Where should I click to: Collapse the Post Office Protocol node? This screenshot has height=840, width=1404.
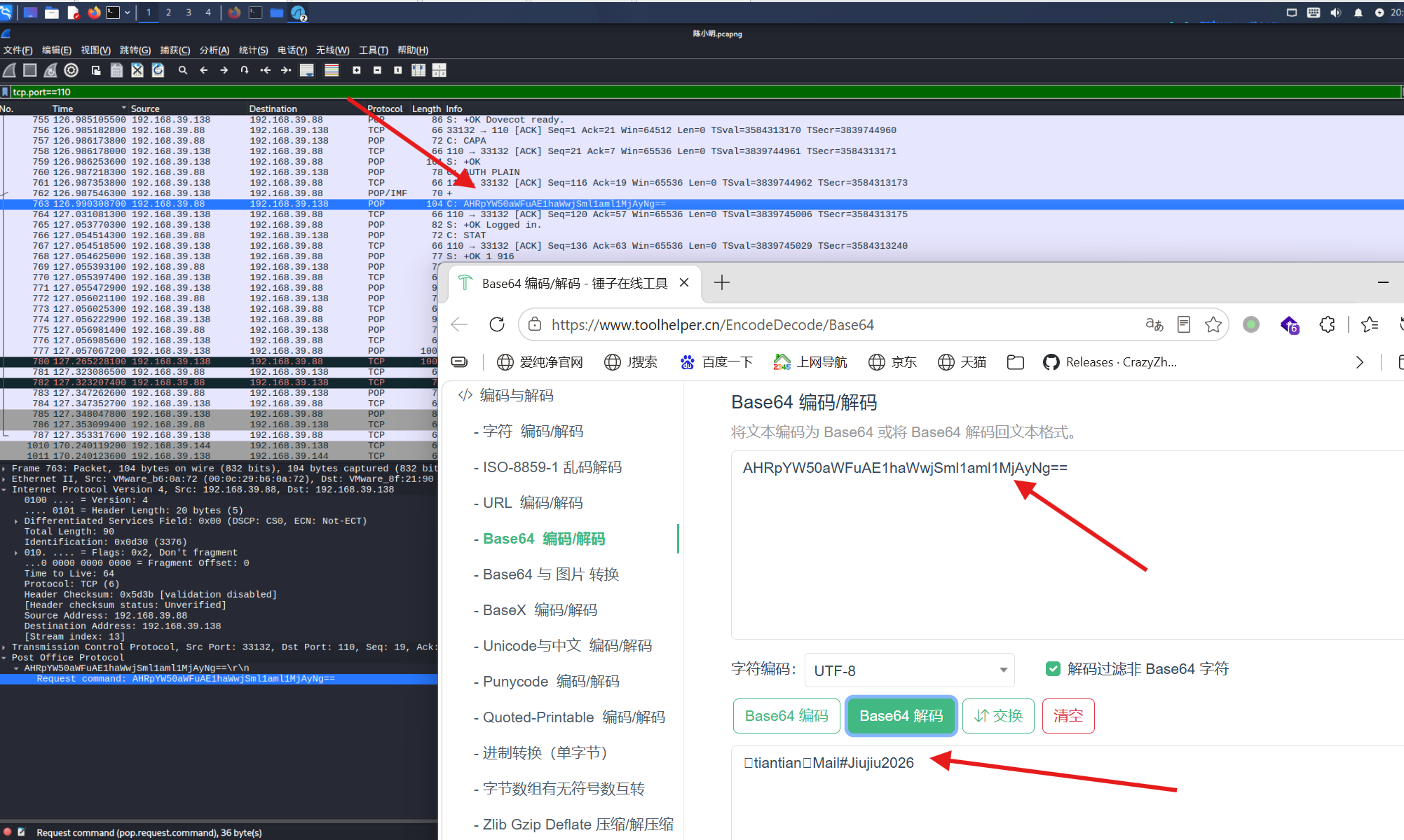[x=4, y=658]
